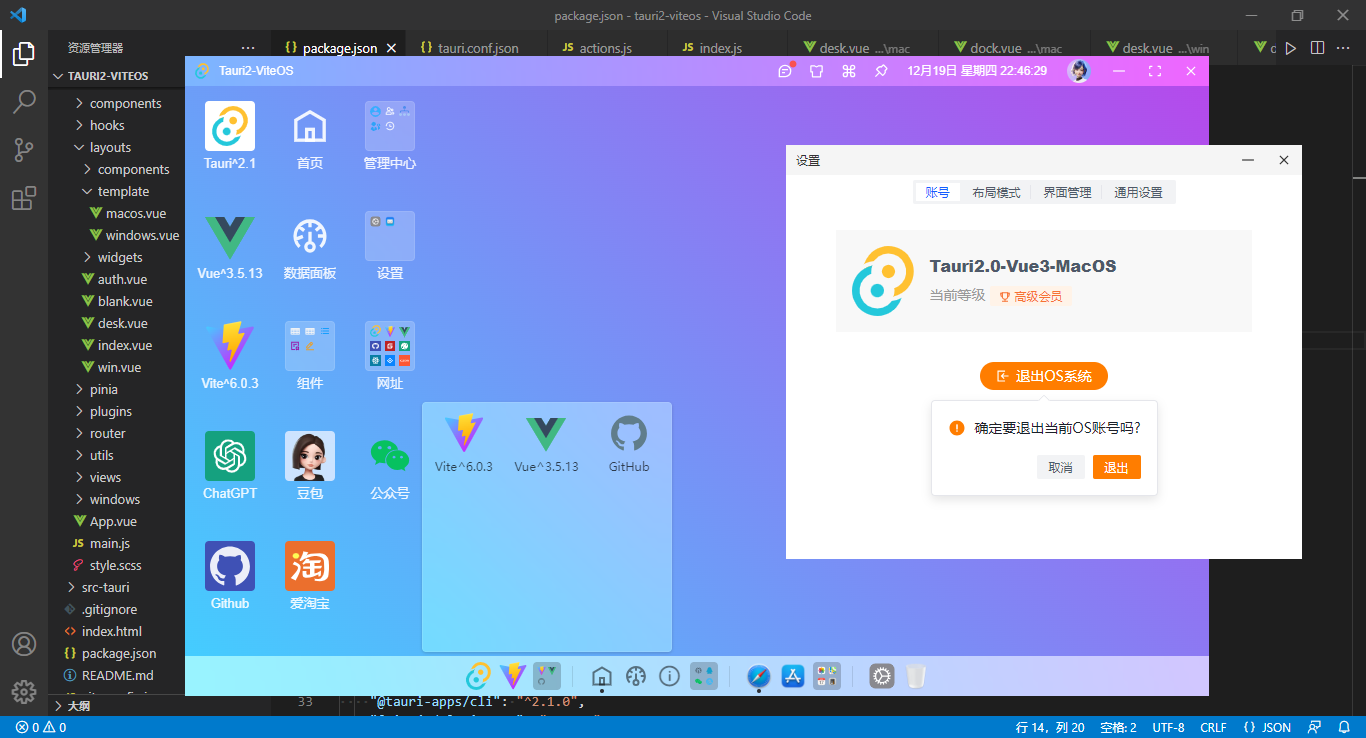Open the Manage gear in VS Code activity bar
The image size is (1366, 738).
(x=24, y=691)
